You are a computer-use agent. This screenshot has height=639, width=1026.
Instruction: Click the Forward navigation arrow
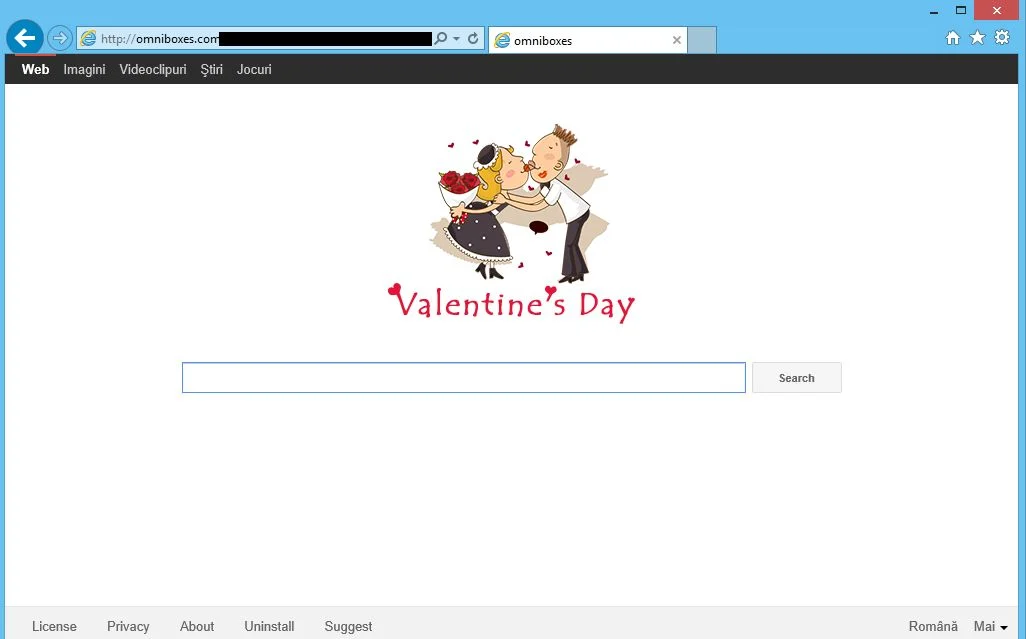[60, 39]
